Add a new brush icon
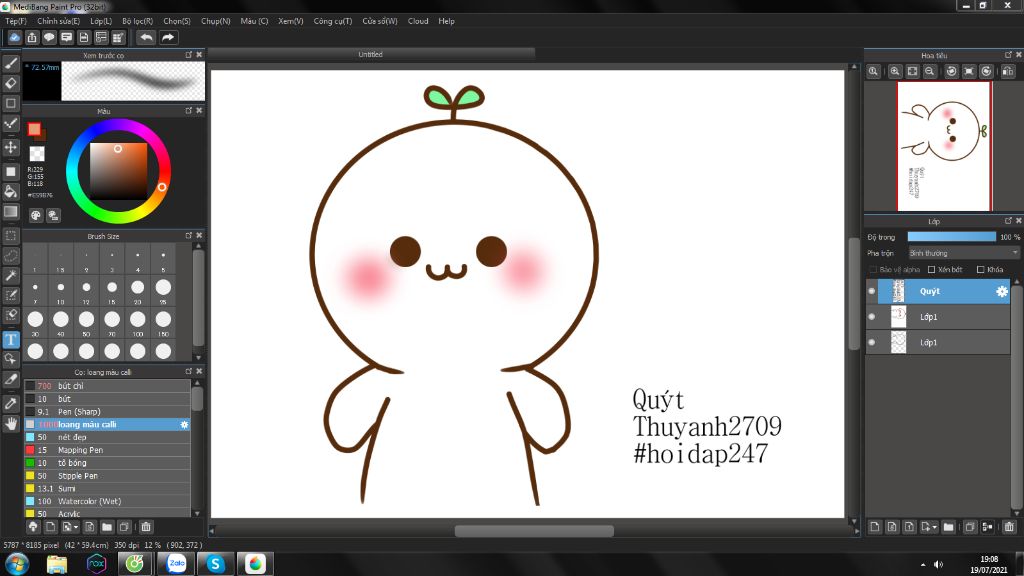 pos(50,526)
